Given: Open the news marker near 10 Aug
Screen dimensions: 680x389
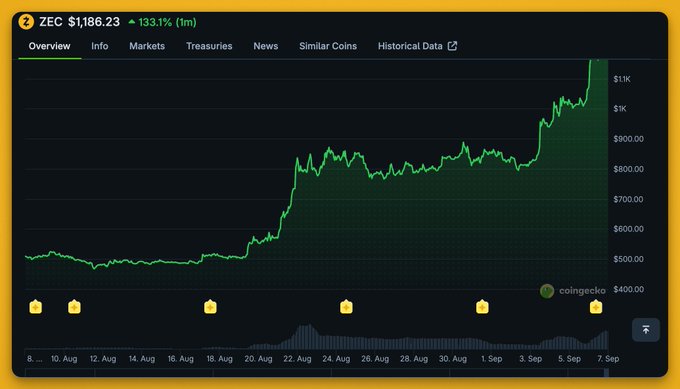Looking at the screenshot, I should (x=74, y=307).
